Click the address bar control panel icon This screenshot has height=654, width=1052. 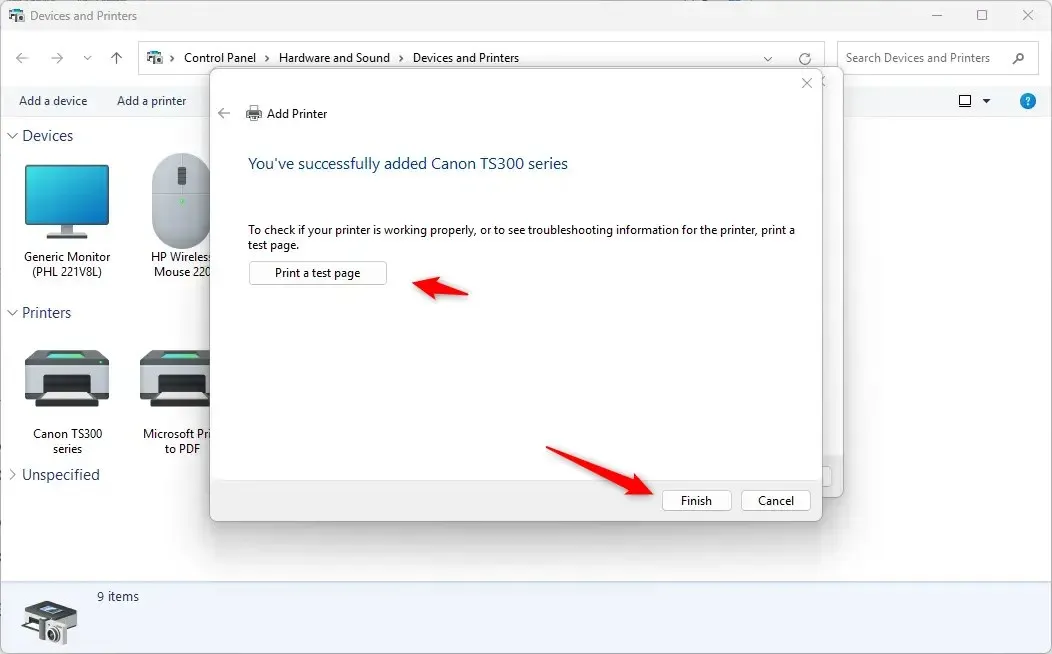(x=155, y=58)
